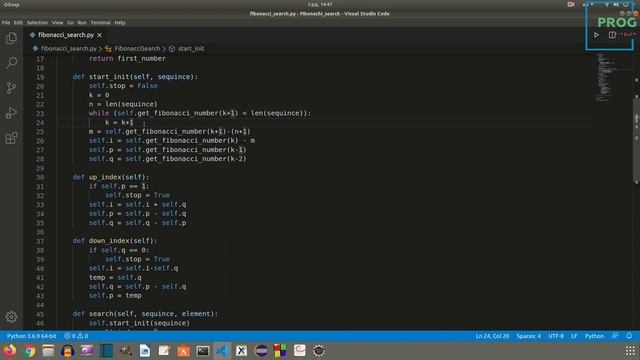
Task: Show Applications grid button
Action: coord(630,351)
